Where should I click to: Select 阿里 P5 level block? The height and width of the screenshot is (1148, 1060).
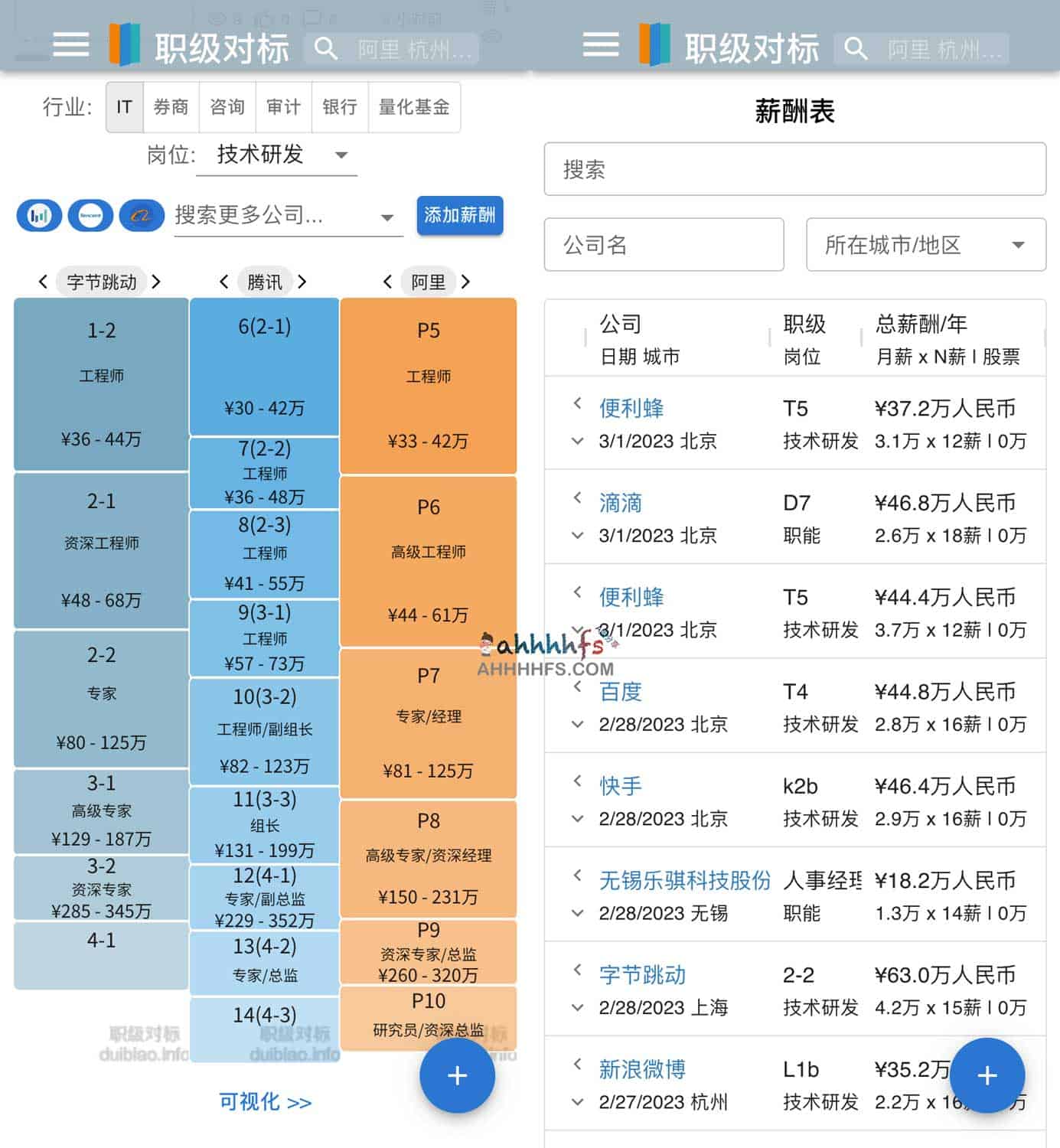pos(429,386)
